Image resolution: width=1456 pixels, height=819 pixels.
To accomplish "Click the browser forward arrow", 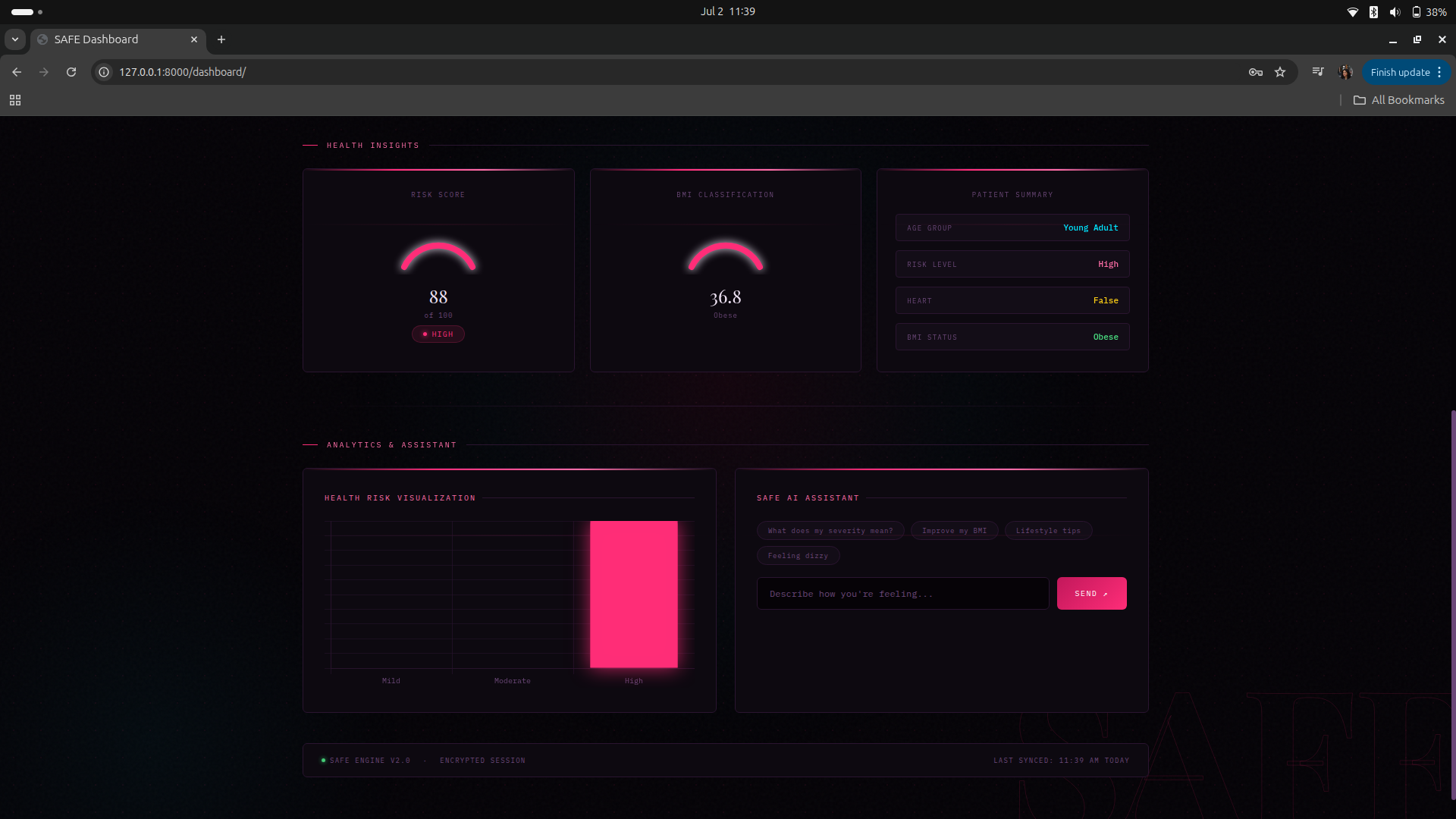I will pos(44,72).
